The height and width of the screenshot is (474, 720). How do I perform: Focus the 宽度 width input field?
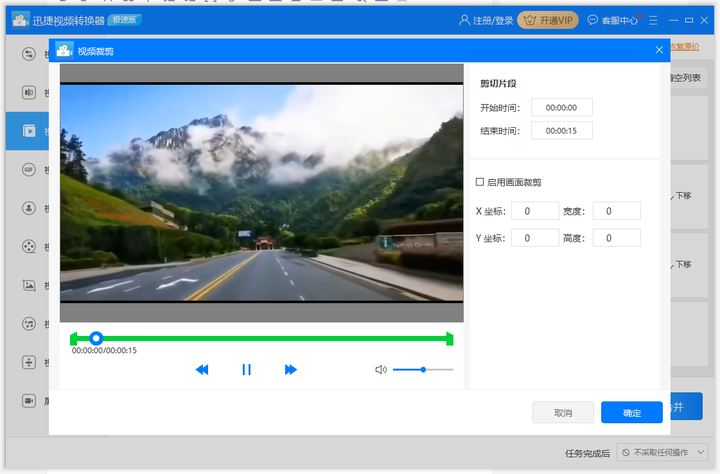pyautogui.click(x=617, y=211)
